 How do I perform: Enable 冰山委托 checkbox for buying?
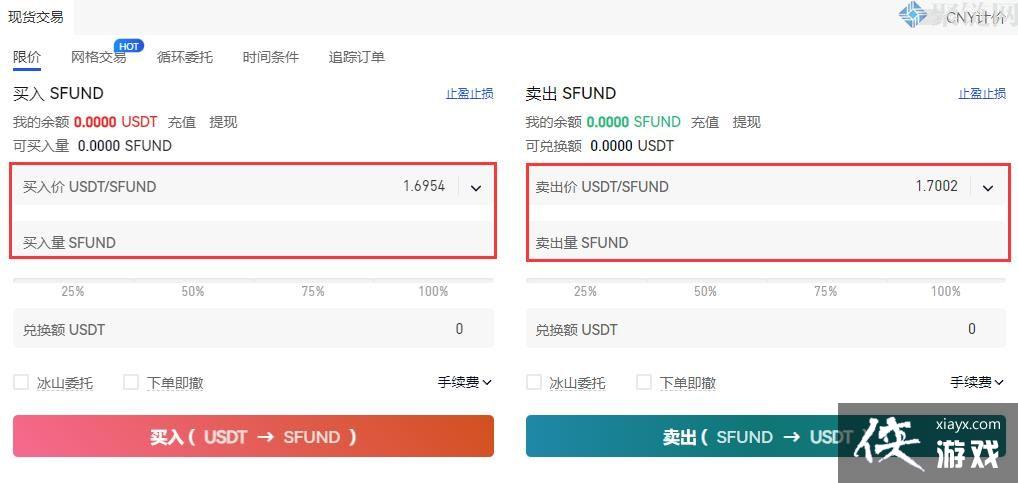click(21, 382)
